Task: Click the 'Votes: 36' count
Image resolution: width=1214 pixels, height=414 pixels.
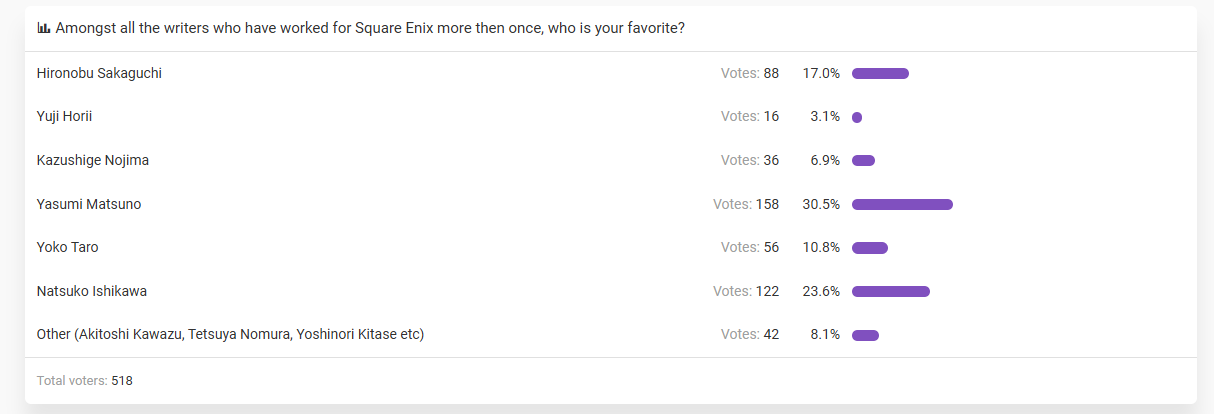Action: tap(750, 160)
